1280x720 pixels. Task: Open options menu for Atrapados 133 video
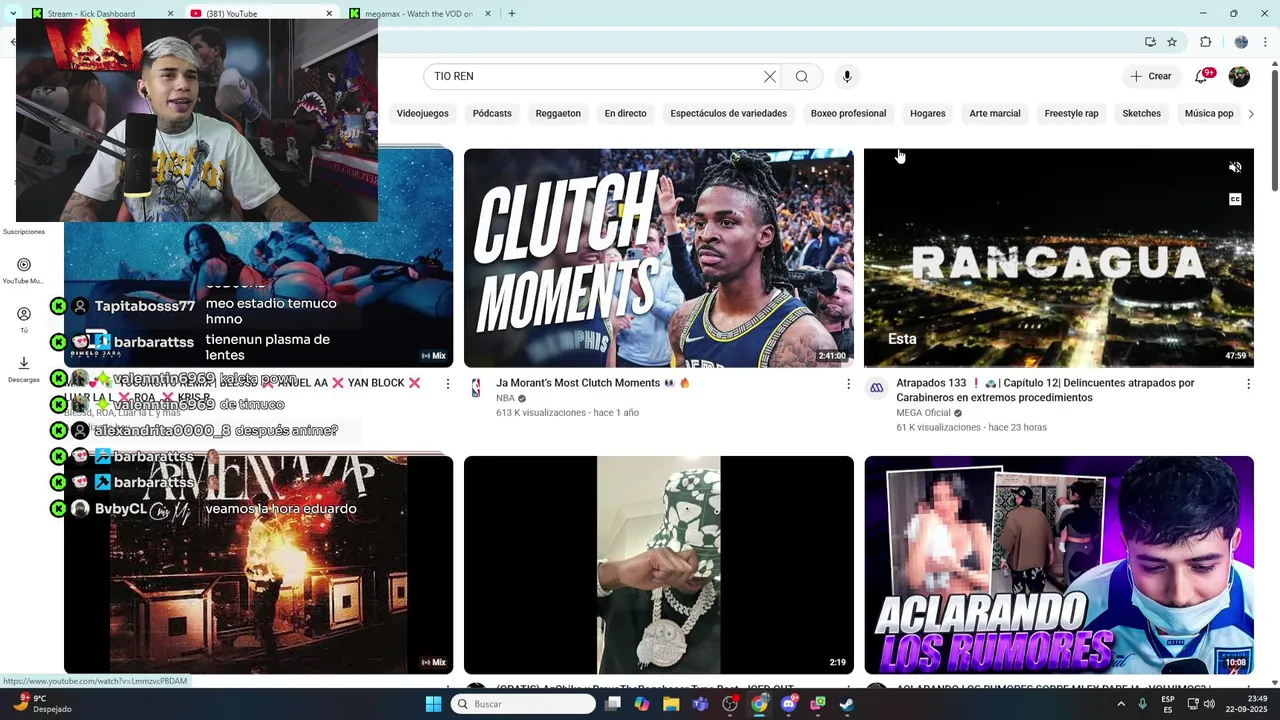[x=1248, y=384]
